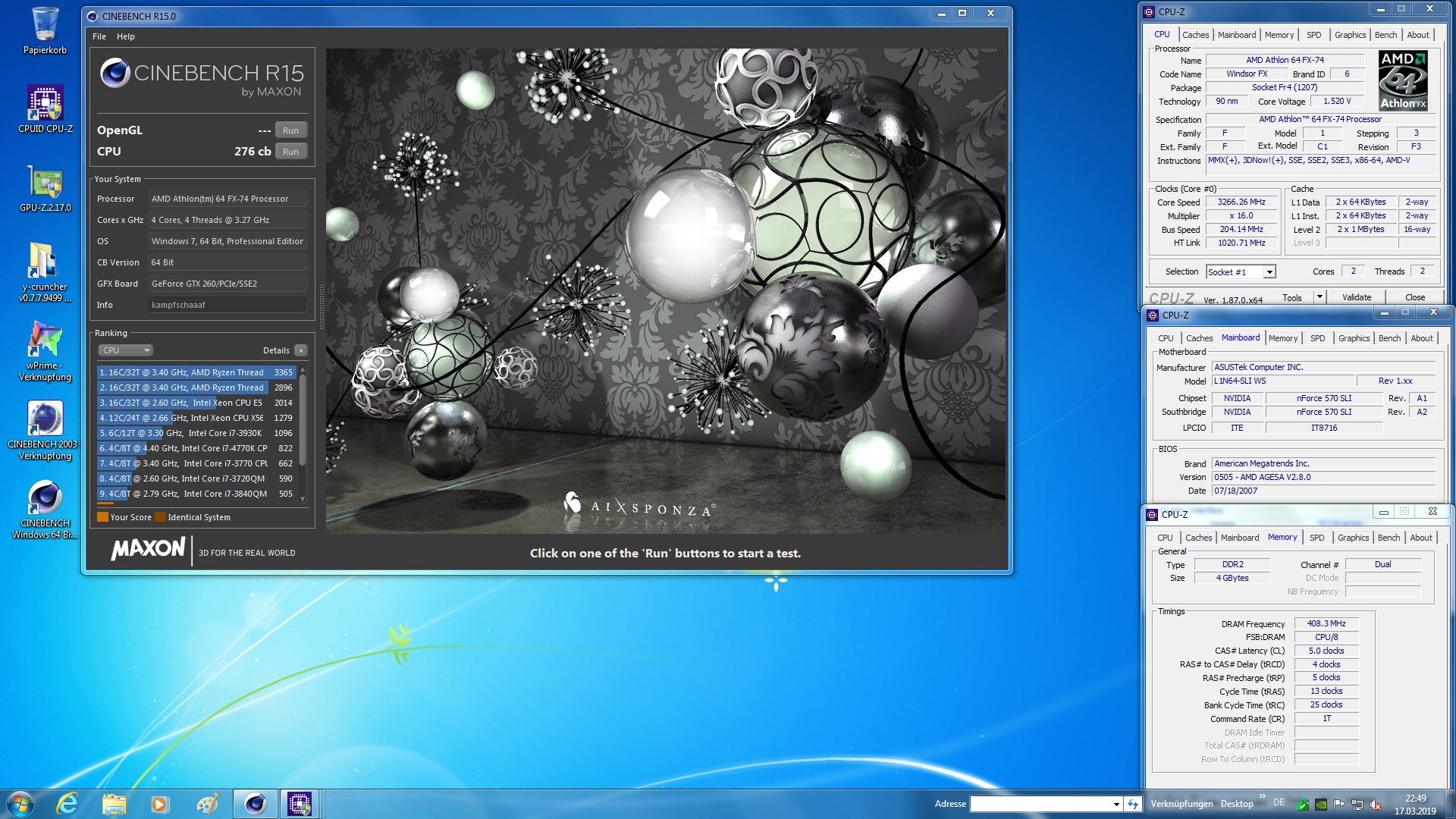Open the network tray icon
Viewport: 1456px width, 819px height.
coord(1357,805)
